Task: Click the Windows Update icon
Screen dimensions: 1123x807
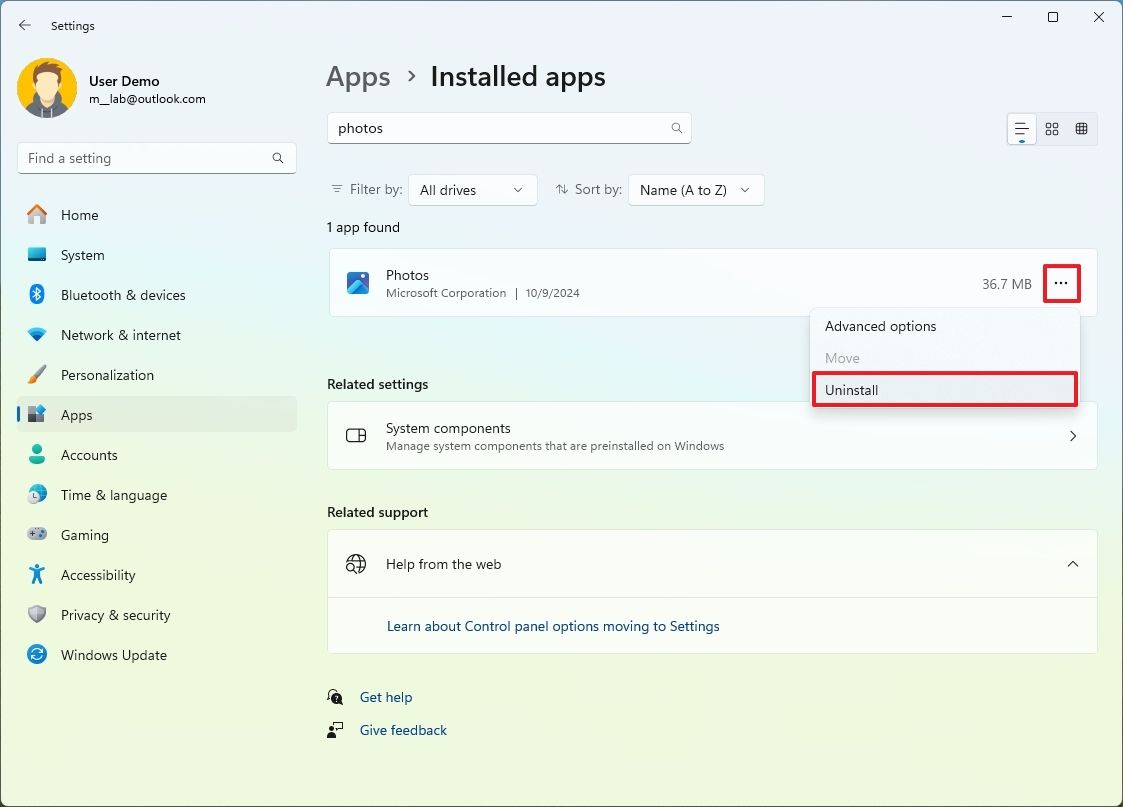Action: coord(36,655)
